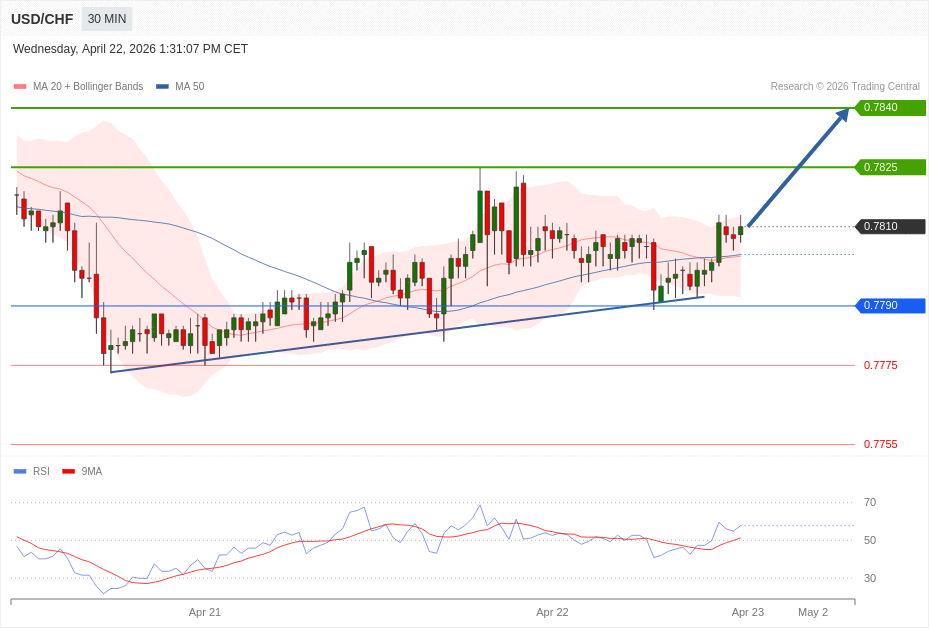Viewport: 929px width, 629px height.
Task: Click the red 0.7775 support level label
Action: [x=880, y=366]
